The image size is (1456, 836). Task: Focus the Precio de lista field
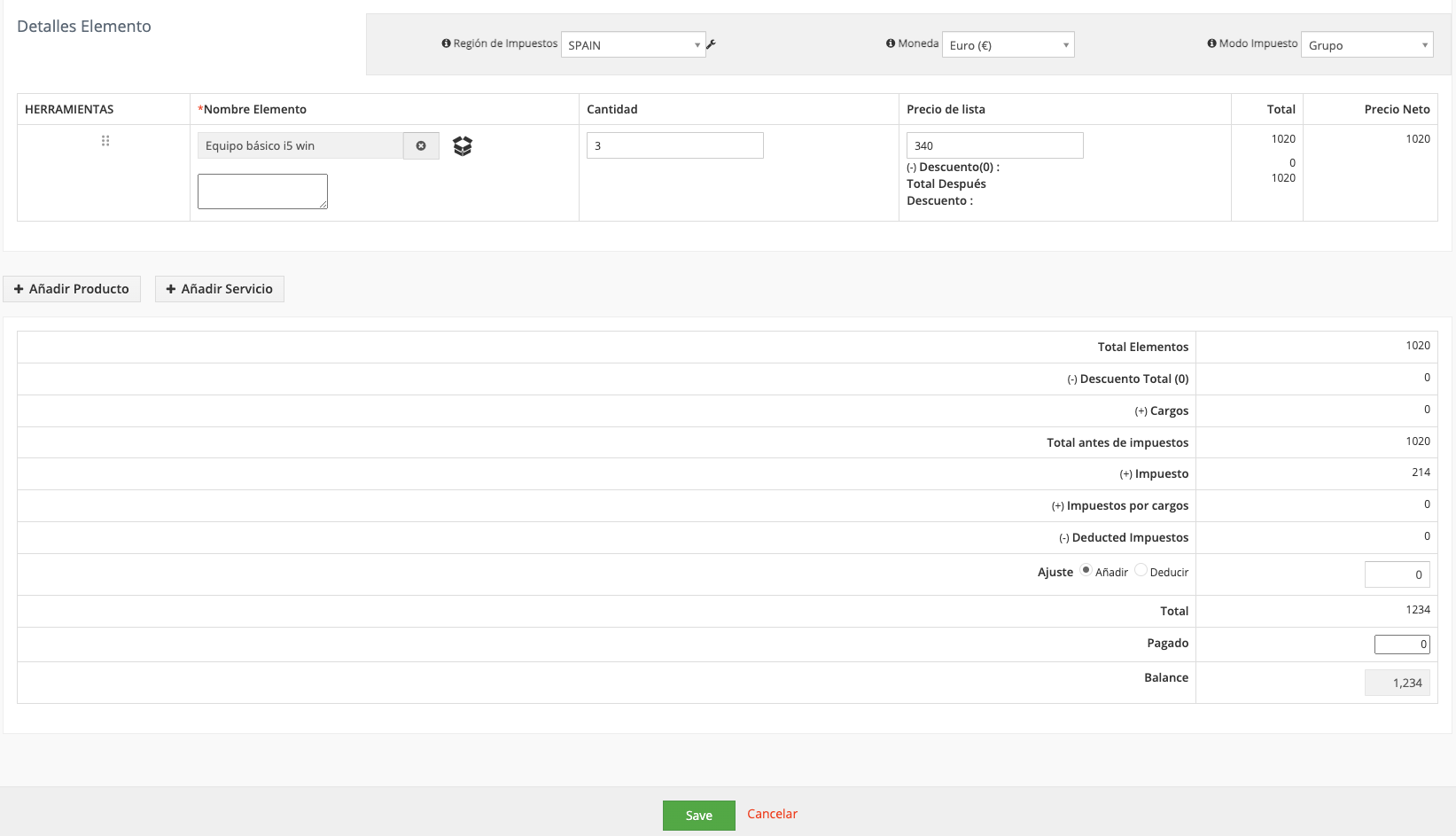(994, 146)
